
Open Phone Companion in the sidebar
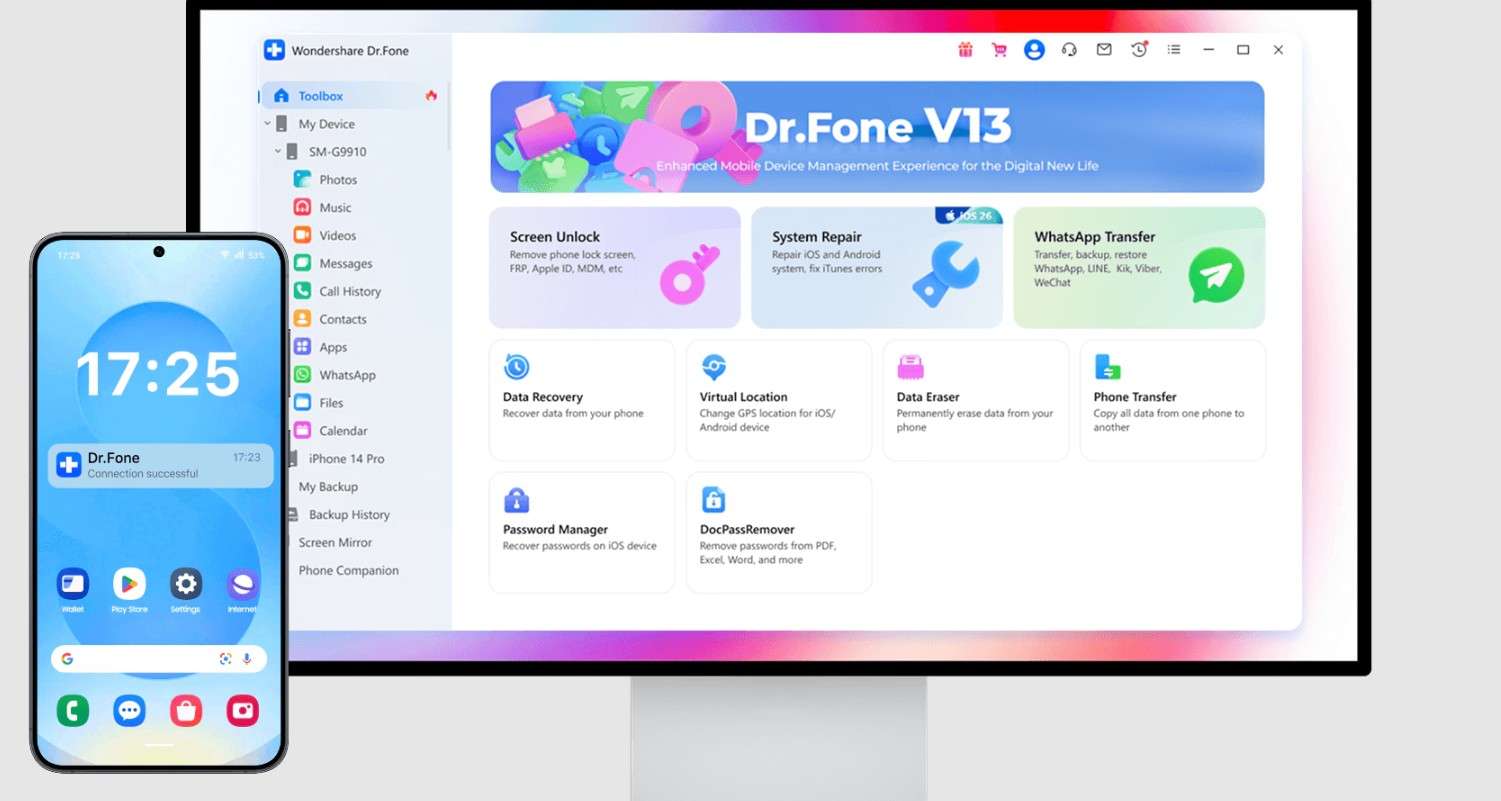pos(348,571)
